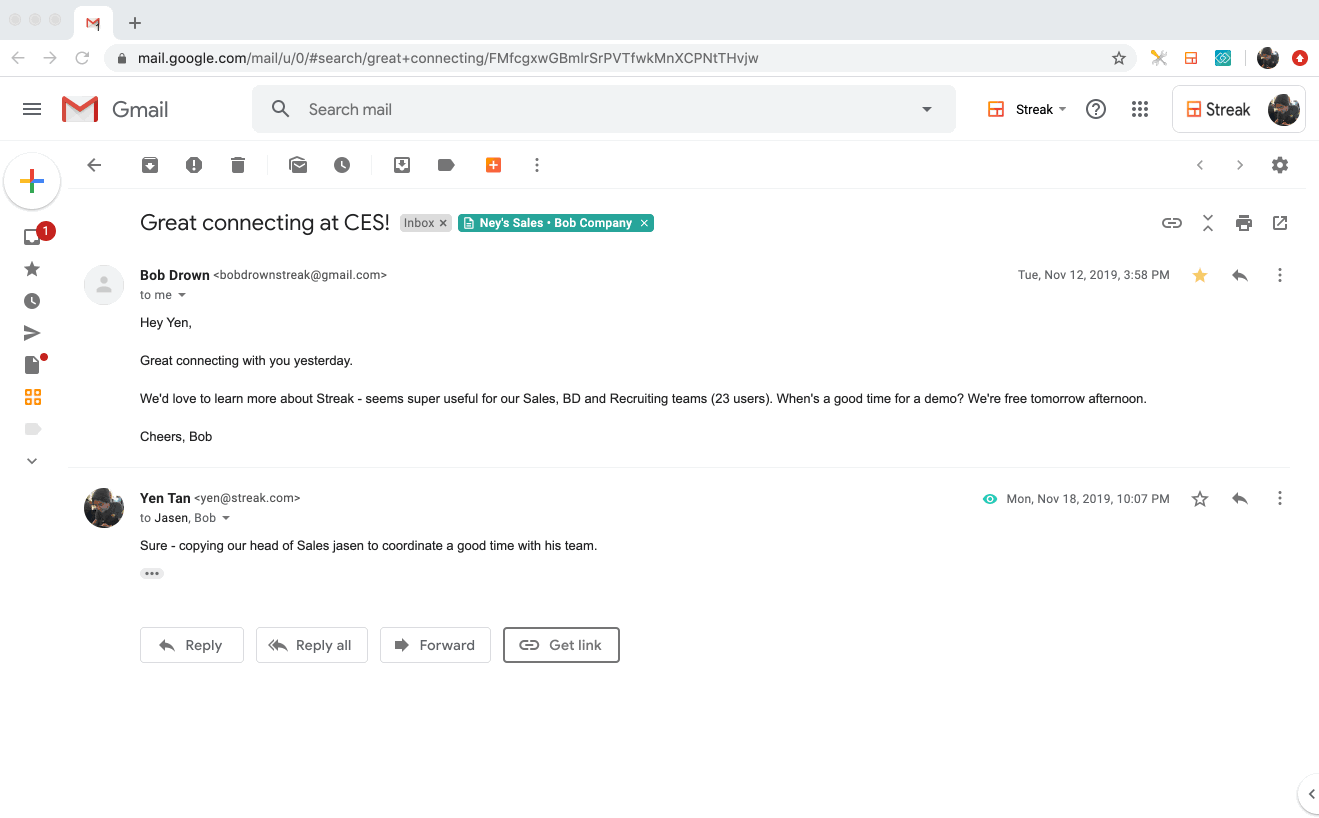The image size is (1319, 818).
Task: Open Snoozed clock icon in sidebar
Action: 32,301
